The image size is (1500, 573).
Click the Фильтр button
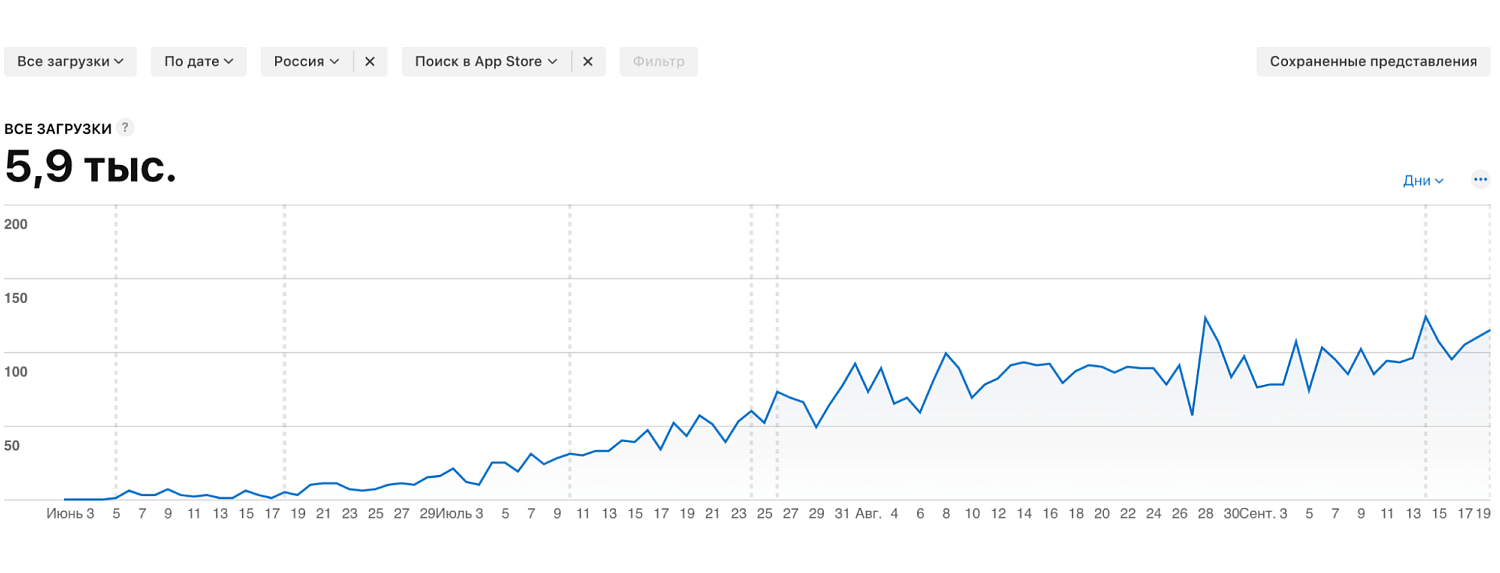(x=658, y=61)
